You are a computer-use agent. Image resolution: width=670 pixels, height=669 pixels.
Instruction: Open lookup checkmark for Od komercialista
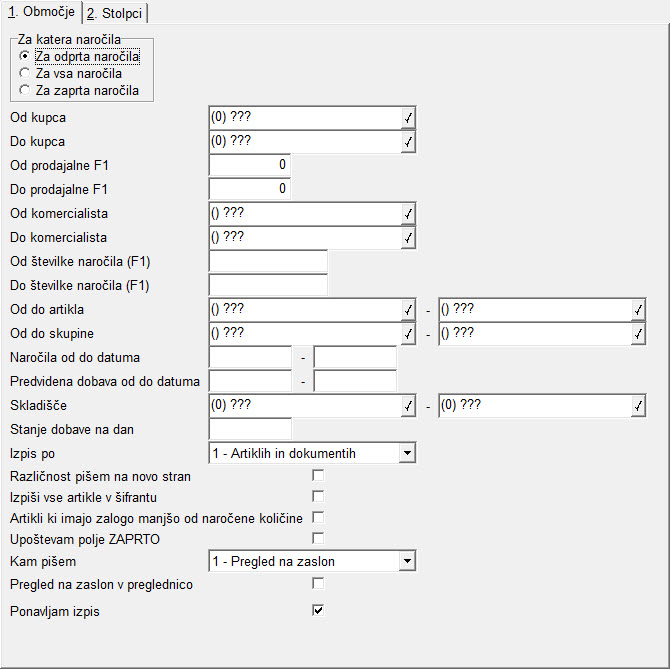coord(408,214)
